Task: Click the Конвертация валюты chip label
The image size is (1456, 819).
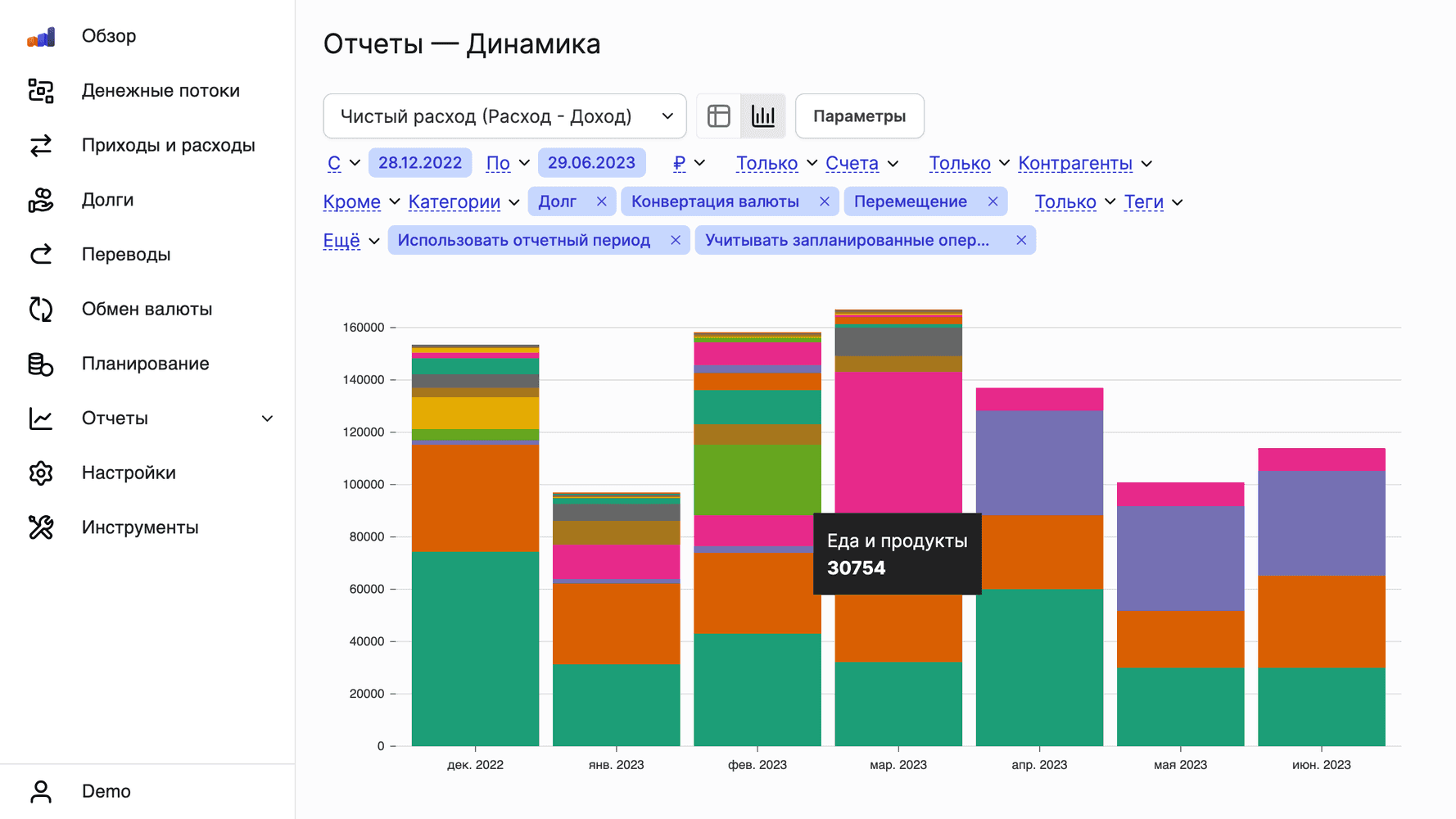Action: click(x=715, y=201)
